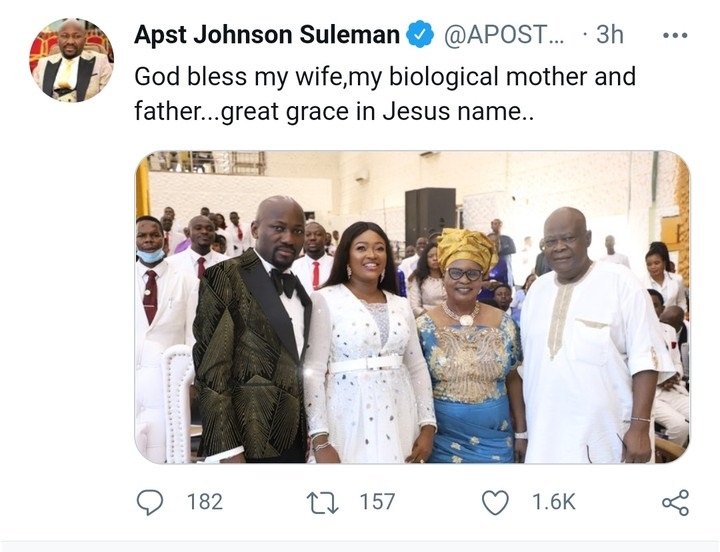
Task: Open the 3h timestamp permalink
Action: (610, 35)
